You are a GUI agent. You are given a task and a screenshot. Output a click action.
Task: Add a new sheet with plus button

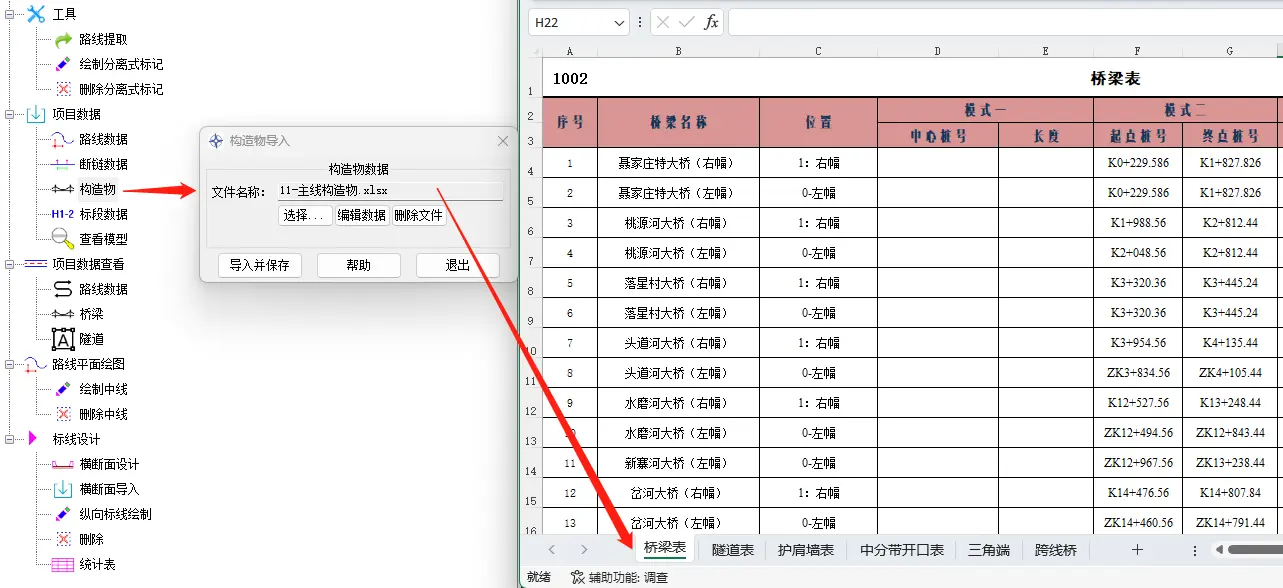pyautogui.click(x=1136, y=550)
